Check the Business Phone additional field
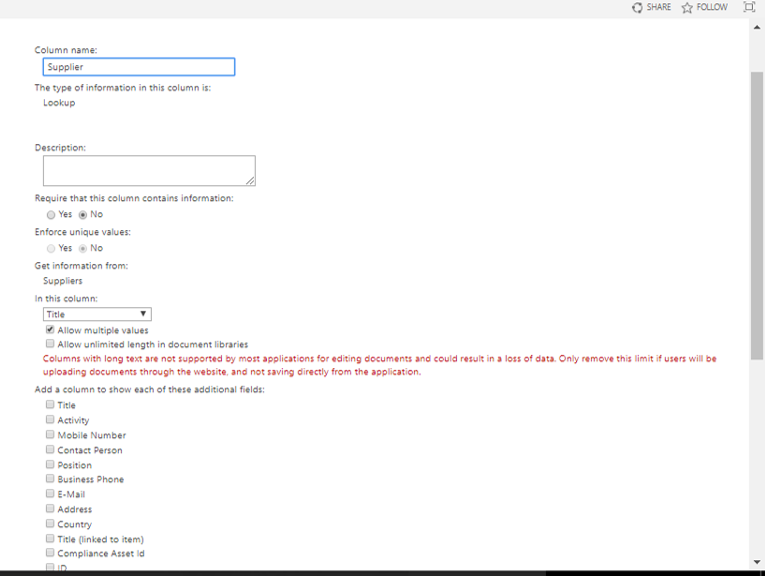This screenshot has width=765, height=576. coord(50,478)
